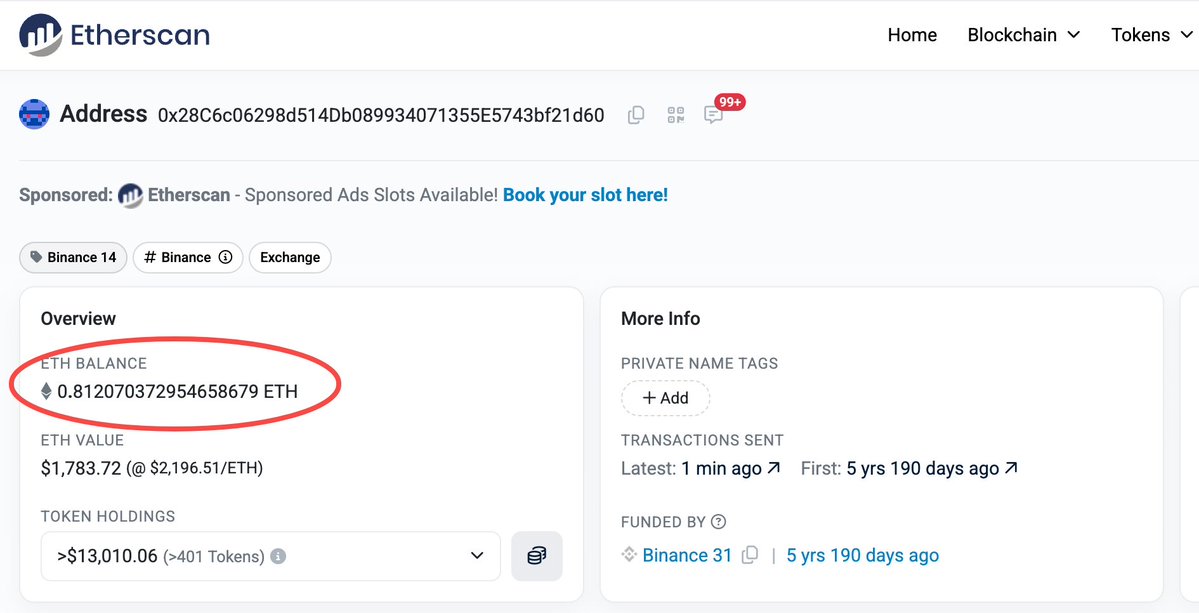Show the address QR code
1199x613 pixels.
pos(675,115)
